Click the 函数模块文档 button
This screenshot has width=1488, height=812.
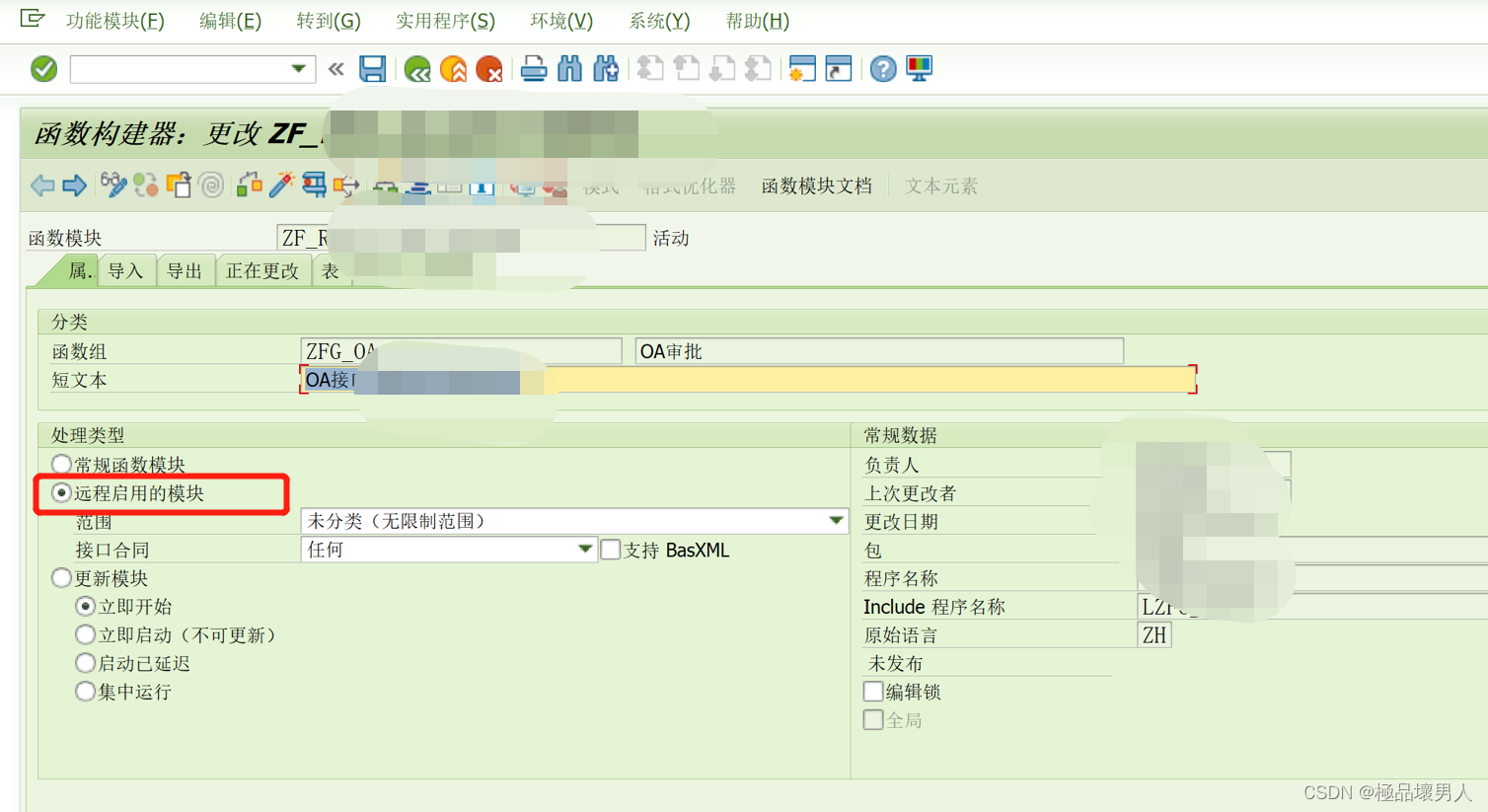(x=816, y=185)
